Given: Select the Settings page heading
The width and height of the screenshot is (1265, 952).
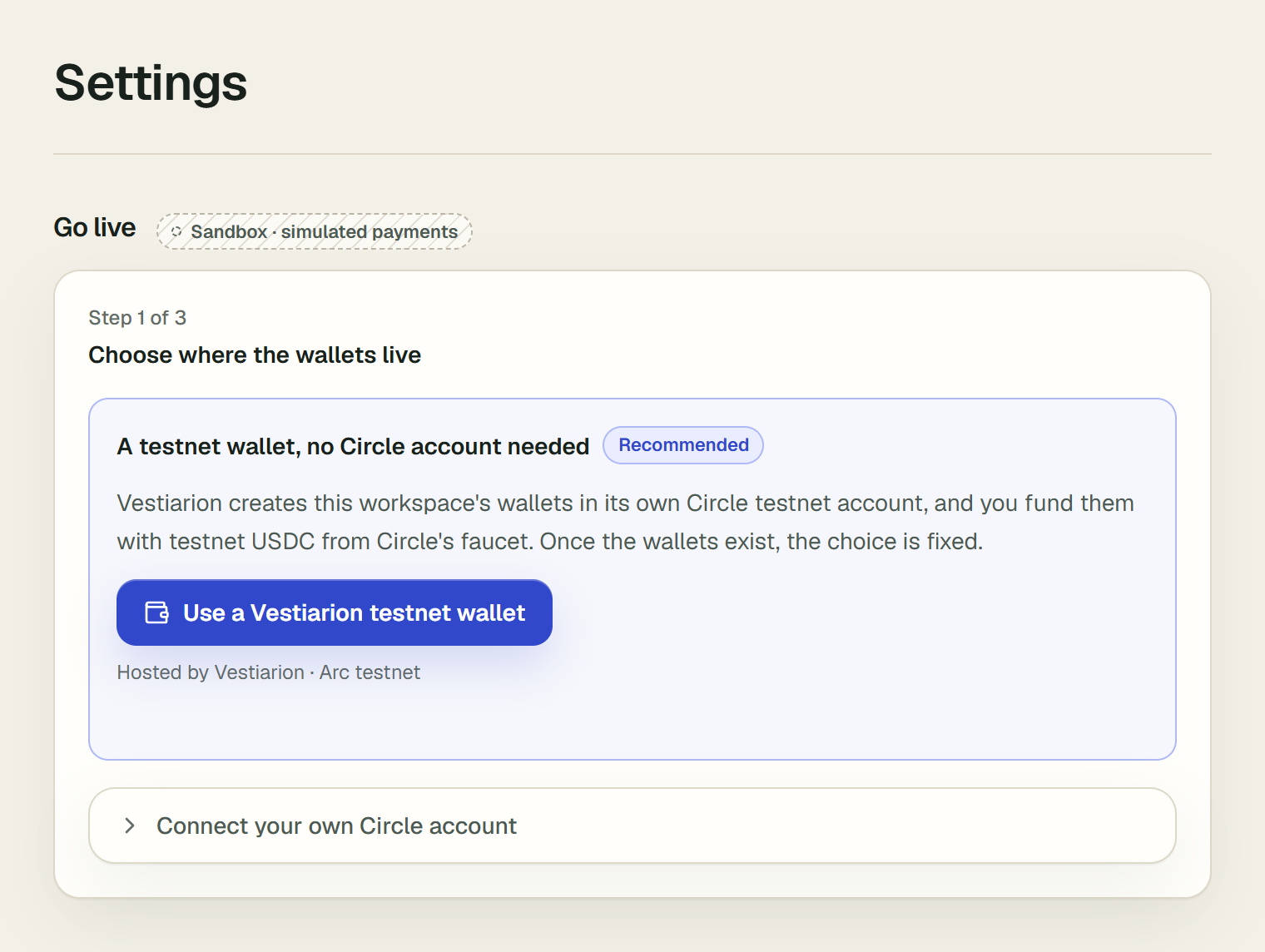Looking at the screenshot, I should (151, 83).
